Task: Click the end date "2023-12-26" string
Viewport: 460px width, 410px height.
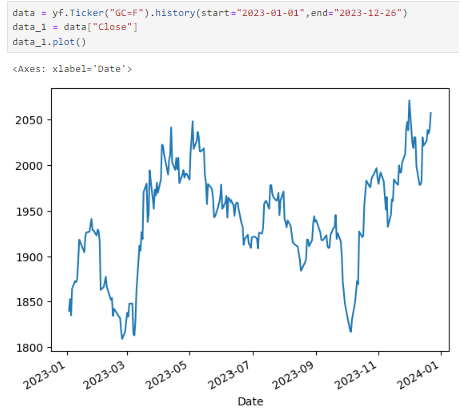Action: [x=368, y=13]
